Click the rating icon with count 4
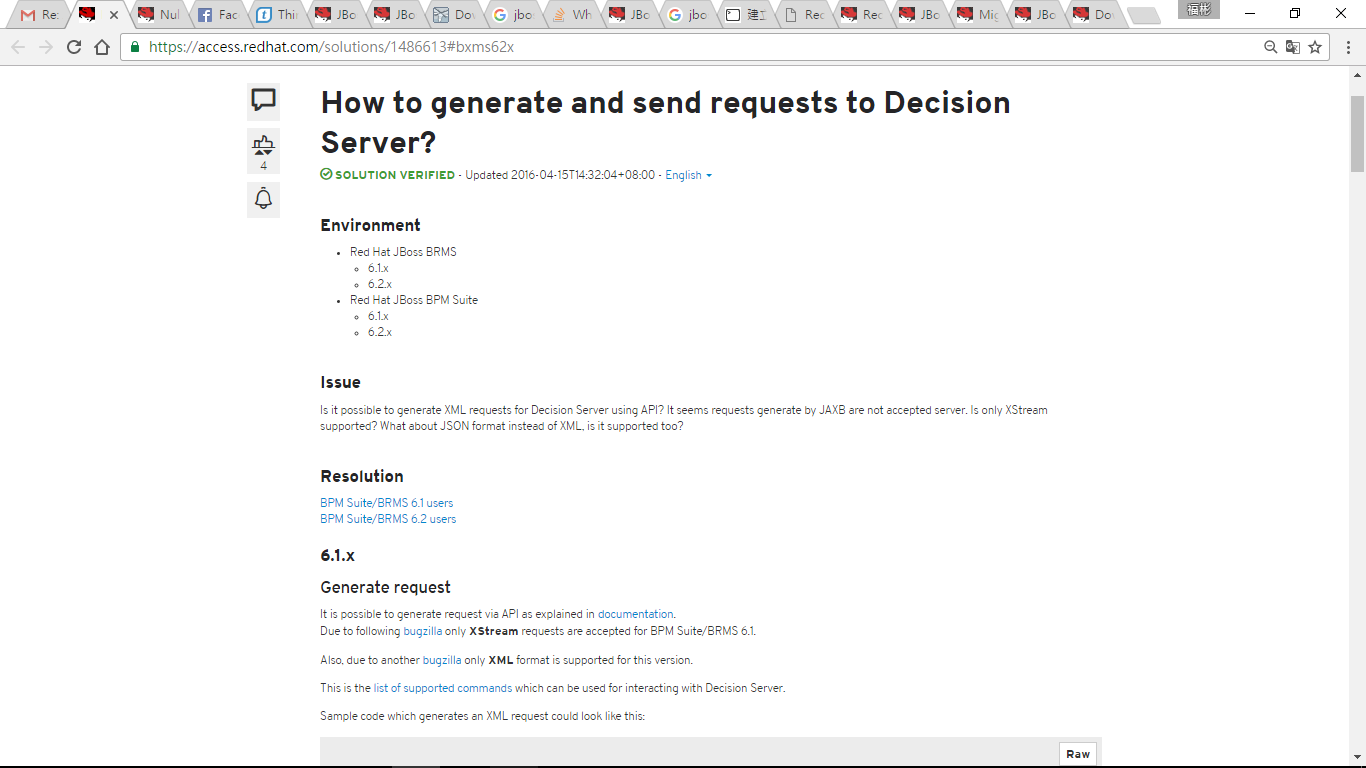The height and width of the screenshot is (768, 1366). pyautogui.click(x=263, y=150)
